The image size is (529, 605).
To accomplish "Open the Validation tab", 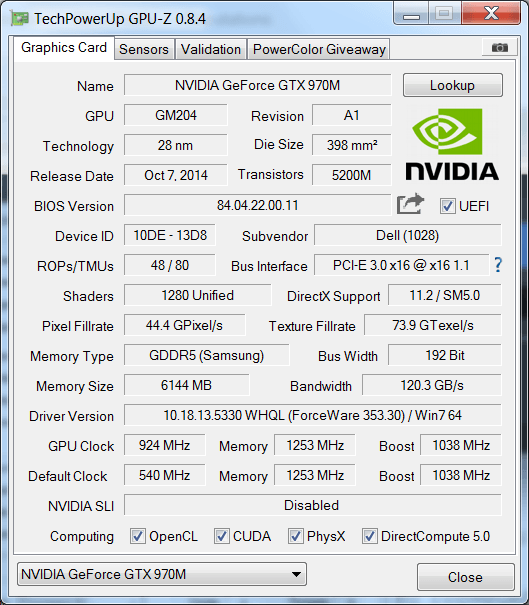I will 211,49.
